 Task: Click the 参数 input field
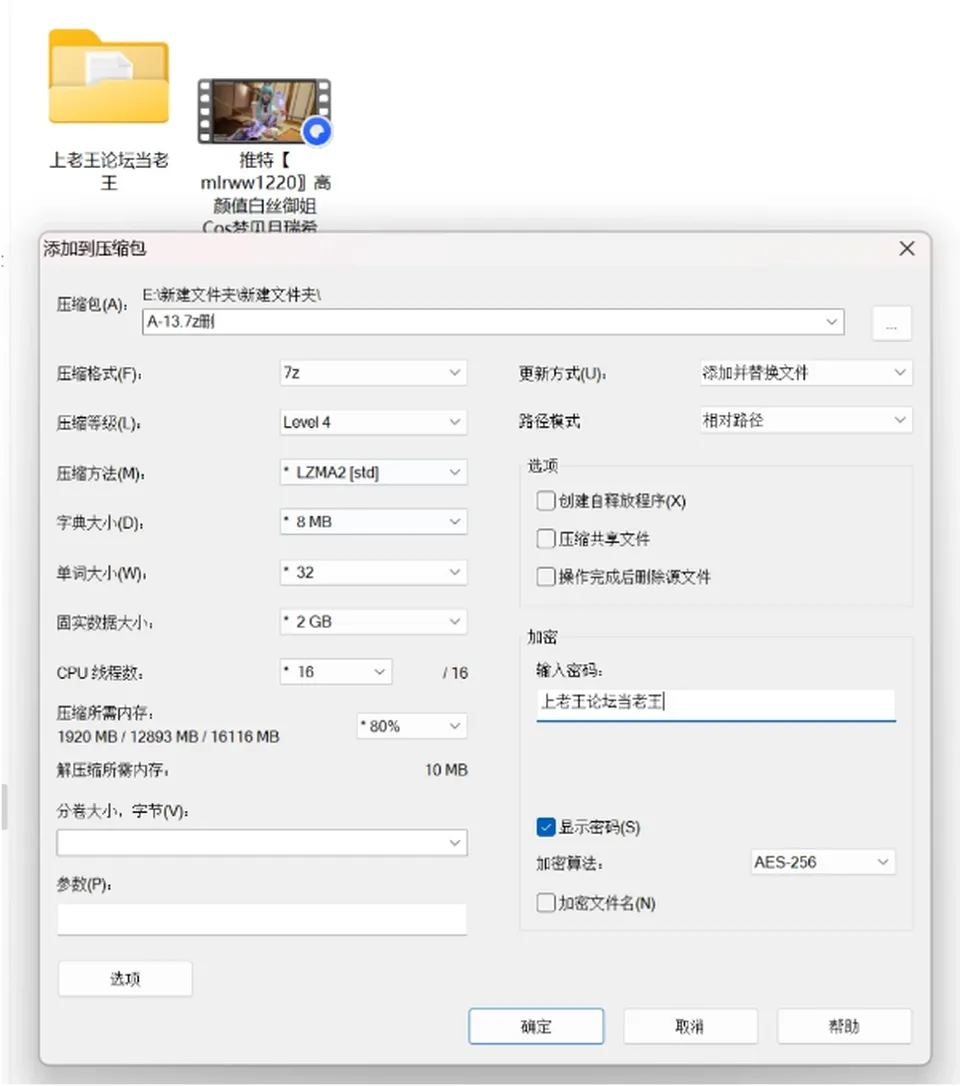coord(262,919)
